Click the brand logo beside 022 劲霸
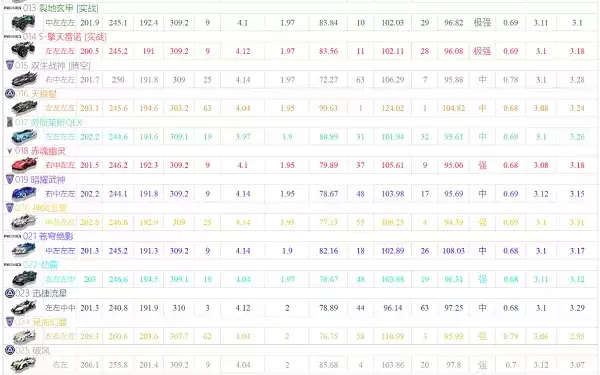Viewport: 600px width, 375px height. [x=12, y=265]
